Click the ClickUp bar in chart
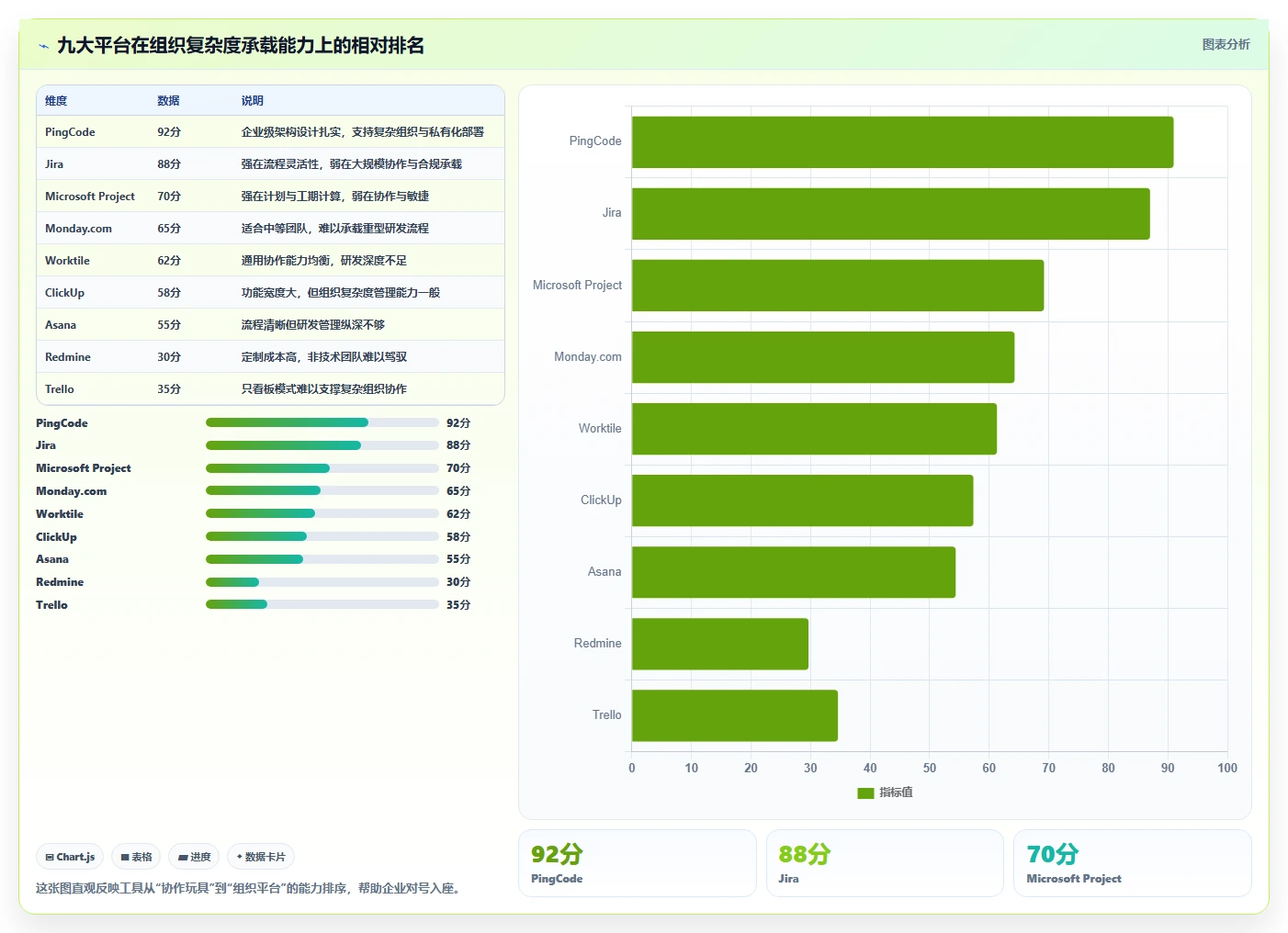Screen dimensions: 1288x933 coord(802,500)
